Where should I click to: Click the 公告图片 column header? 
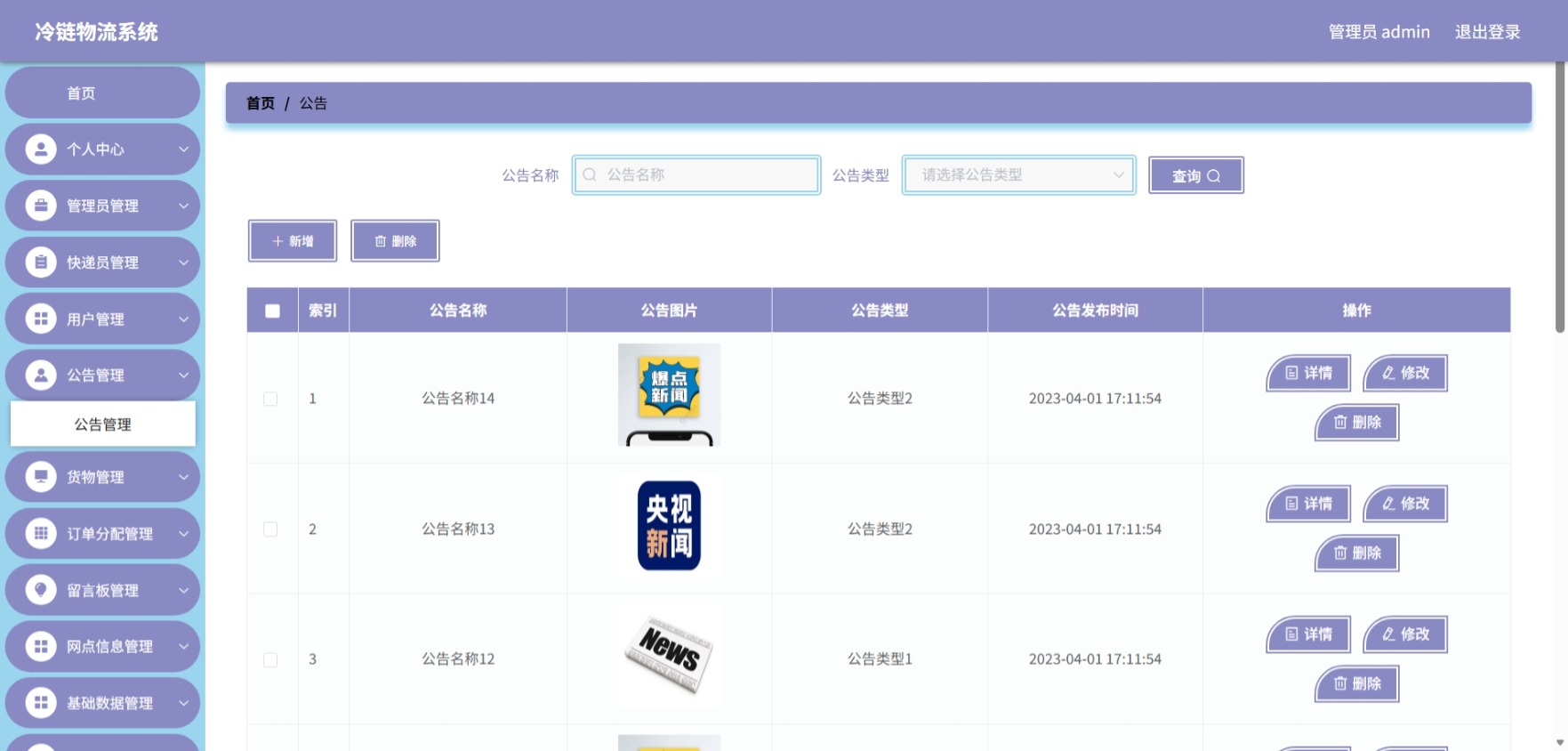coord(669,311)
